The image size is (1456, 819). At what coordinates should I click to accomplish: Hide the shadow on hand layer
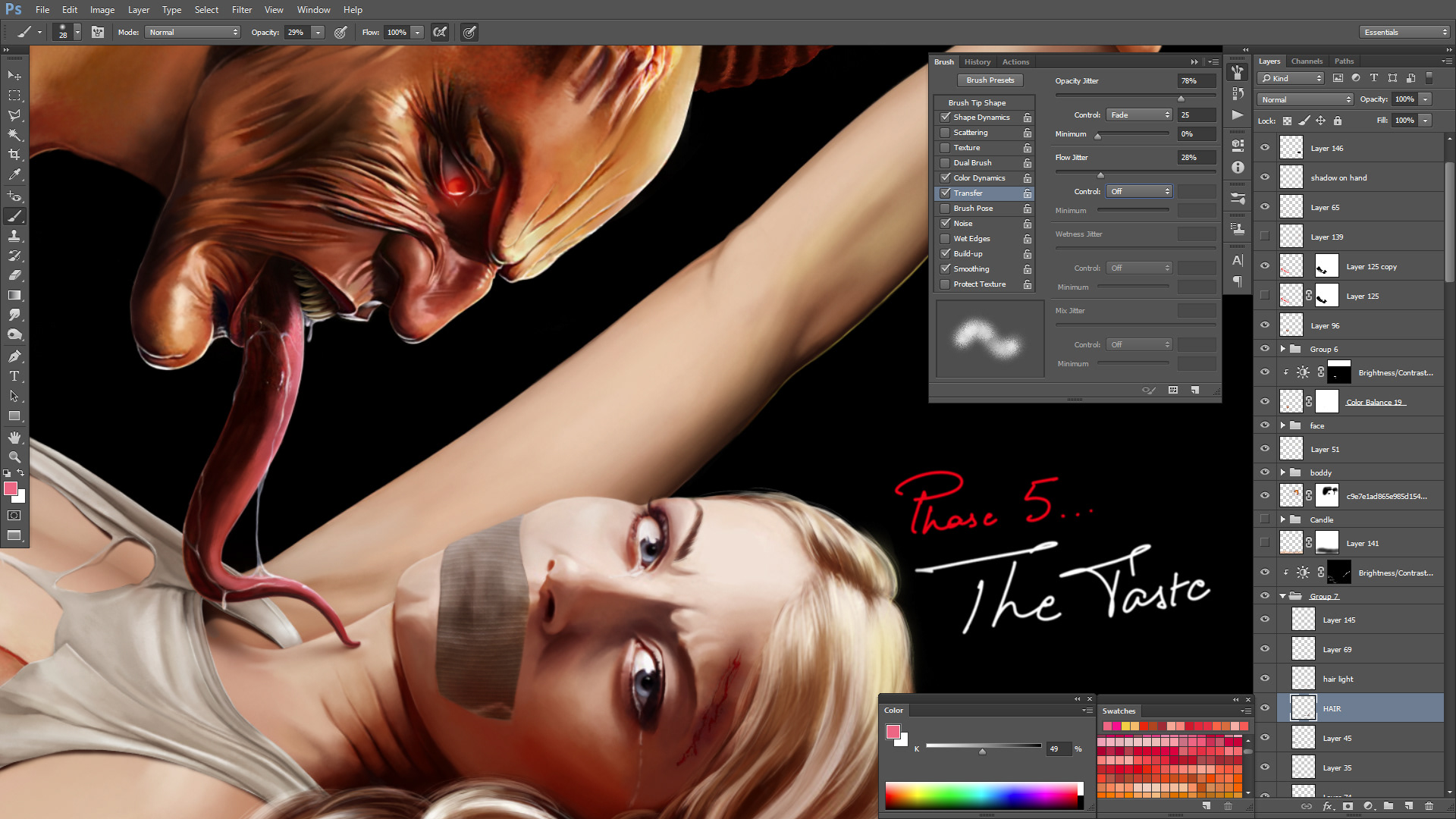click(1264, 177)
